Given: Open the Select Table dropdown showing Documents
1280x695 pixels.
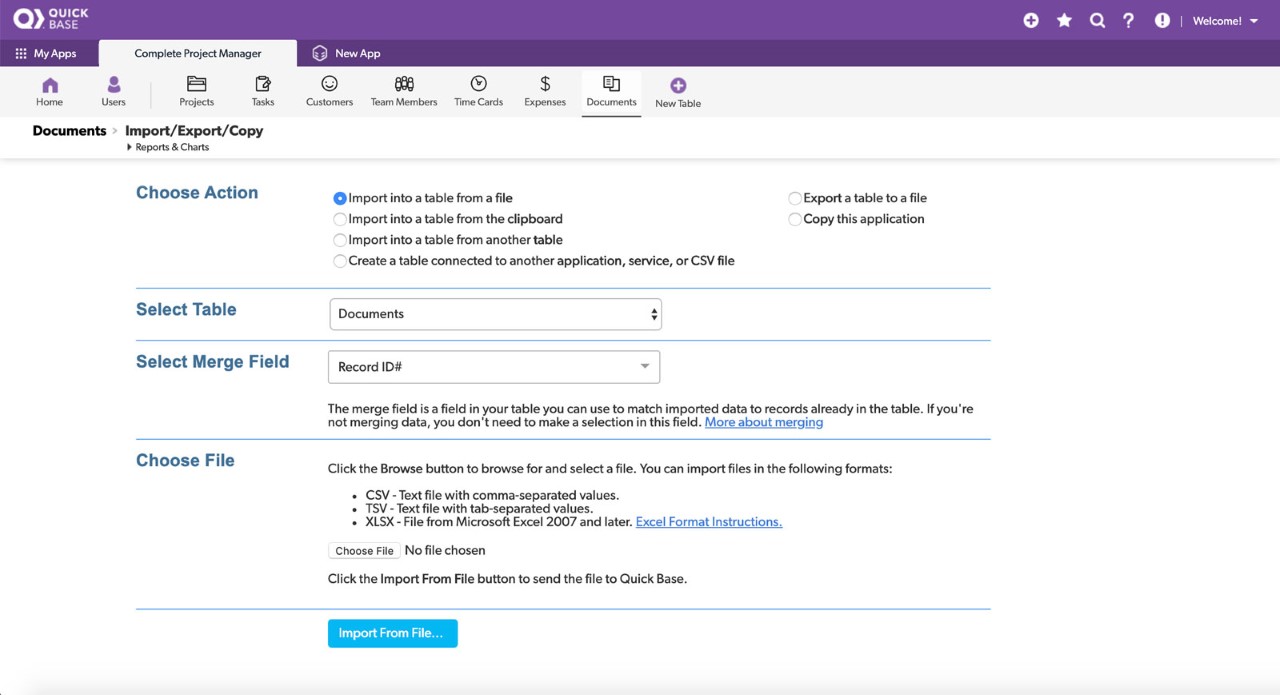Looking at the screenshot, I should (x=495, y=314).
